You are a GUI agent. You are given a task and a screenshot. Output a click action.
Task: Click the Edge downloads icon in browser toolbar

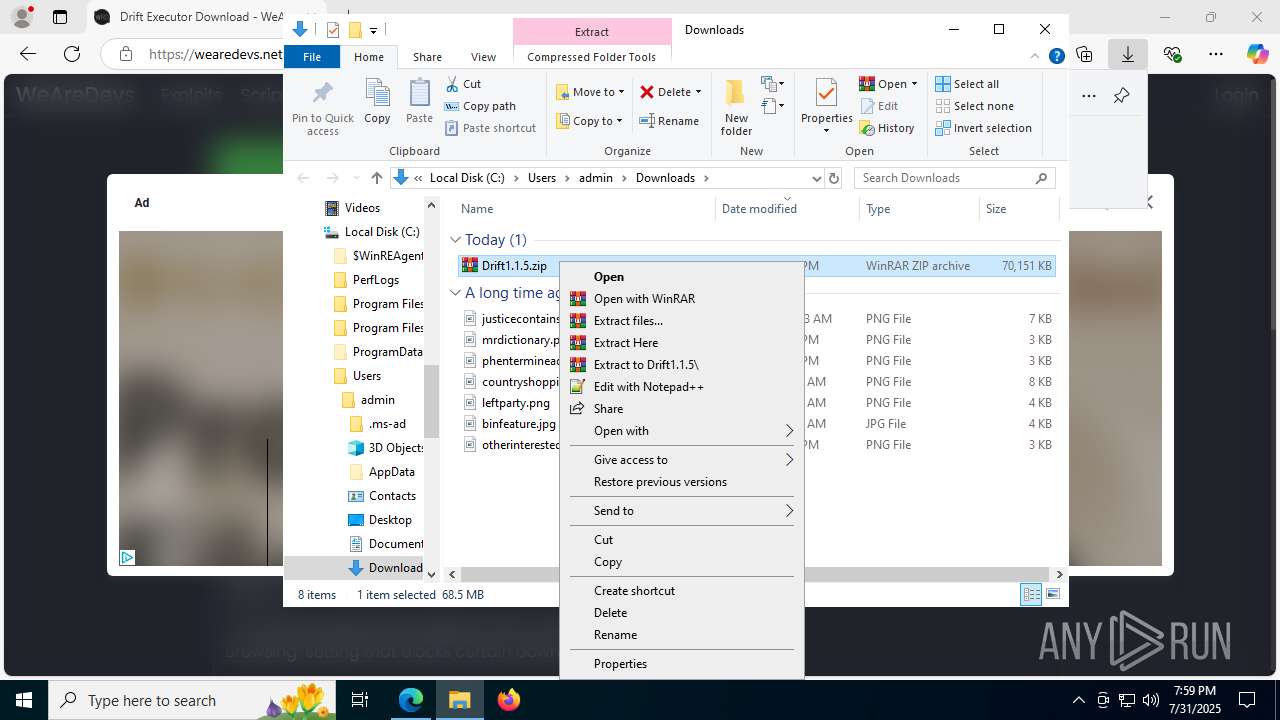click(x=1128, y=54)
